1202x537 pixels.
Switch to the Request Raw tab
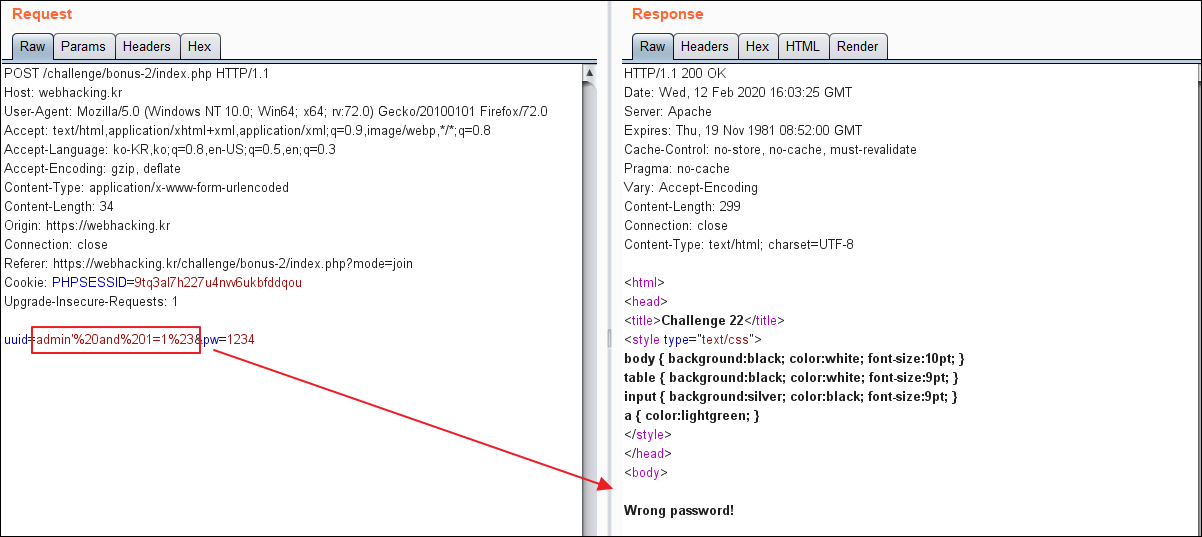coord(33,46)
